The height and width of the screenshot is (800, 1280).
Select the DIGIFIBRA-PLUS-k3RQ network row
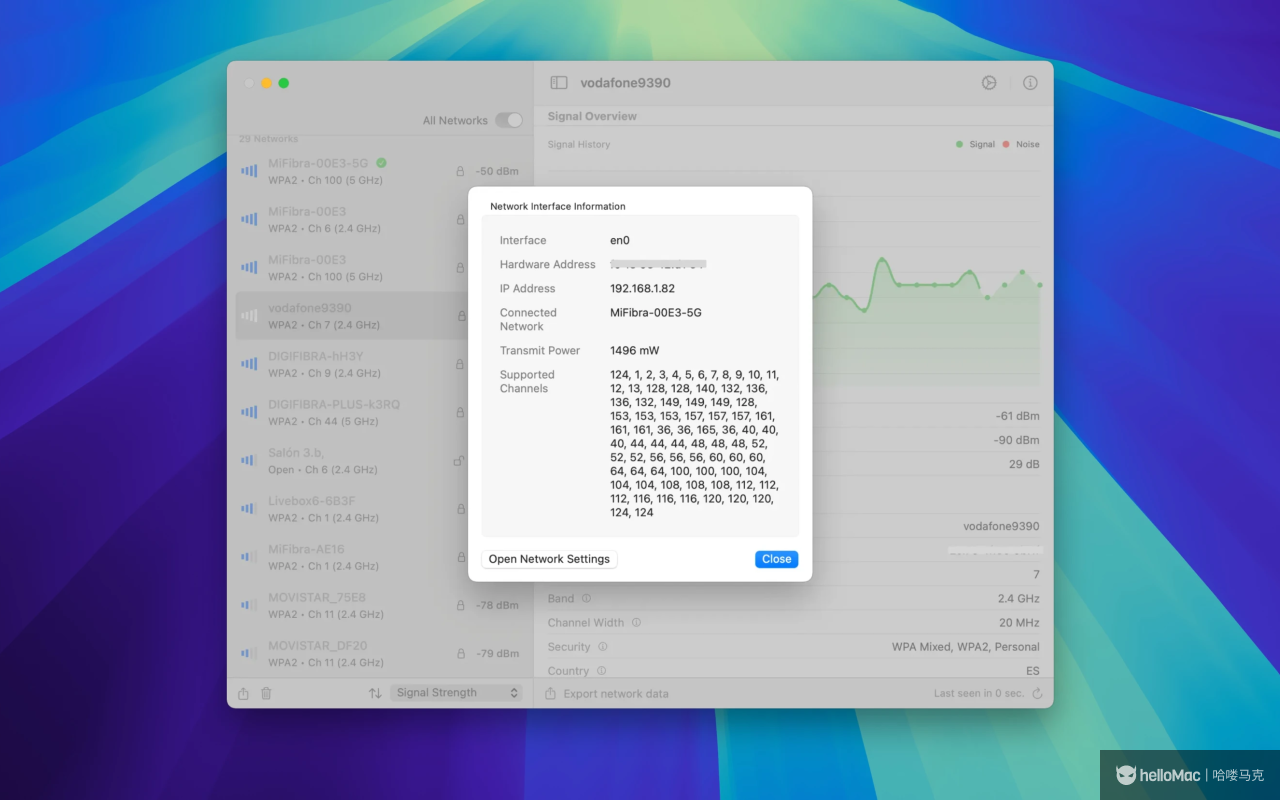380,412
